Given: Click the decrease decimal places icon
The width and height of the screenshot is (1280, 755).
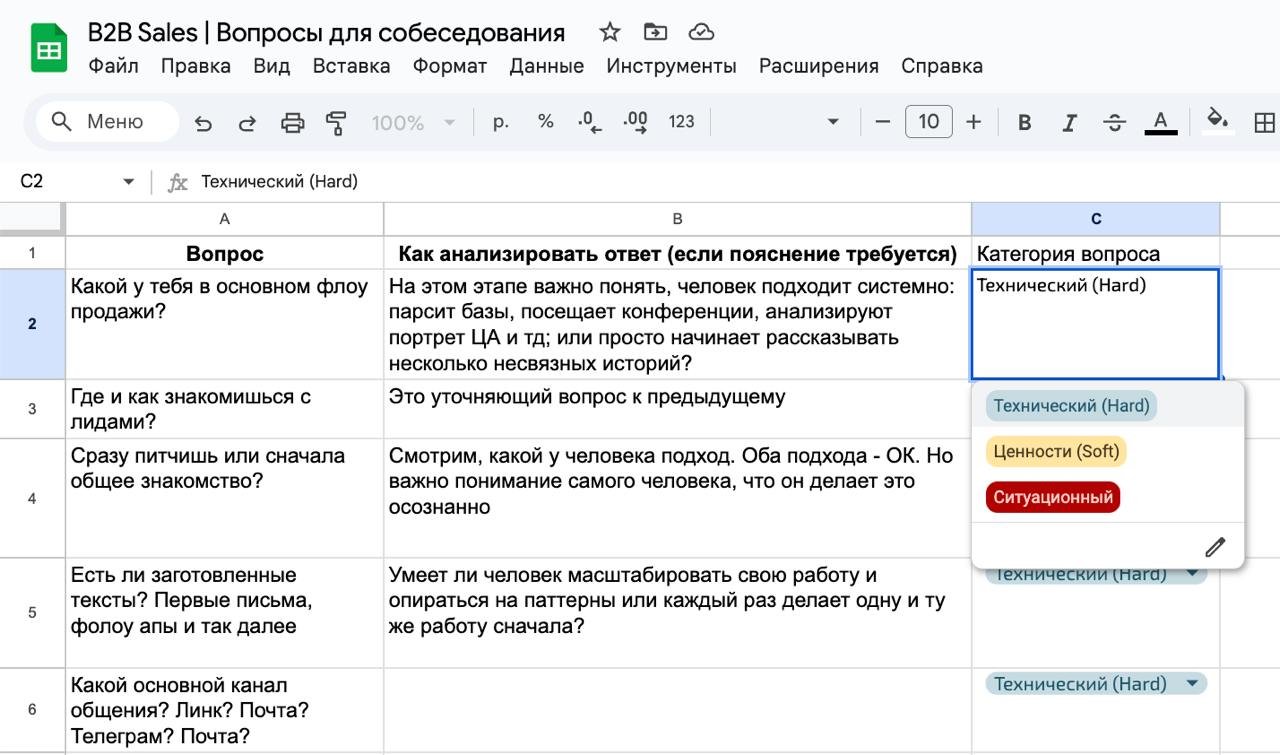Looking at the screenshot, I should 588,122.
